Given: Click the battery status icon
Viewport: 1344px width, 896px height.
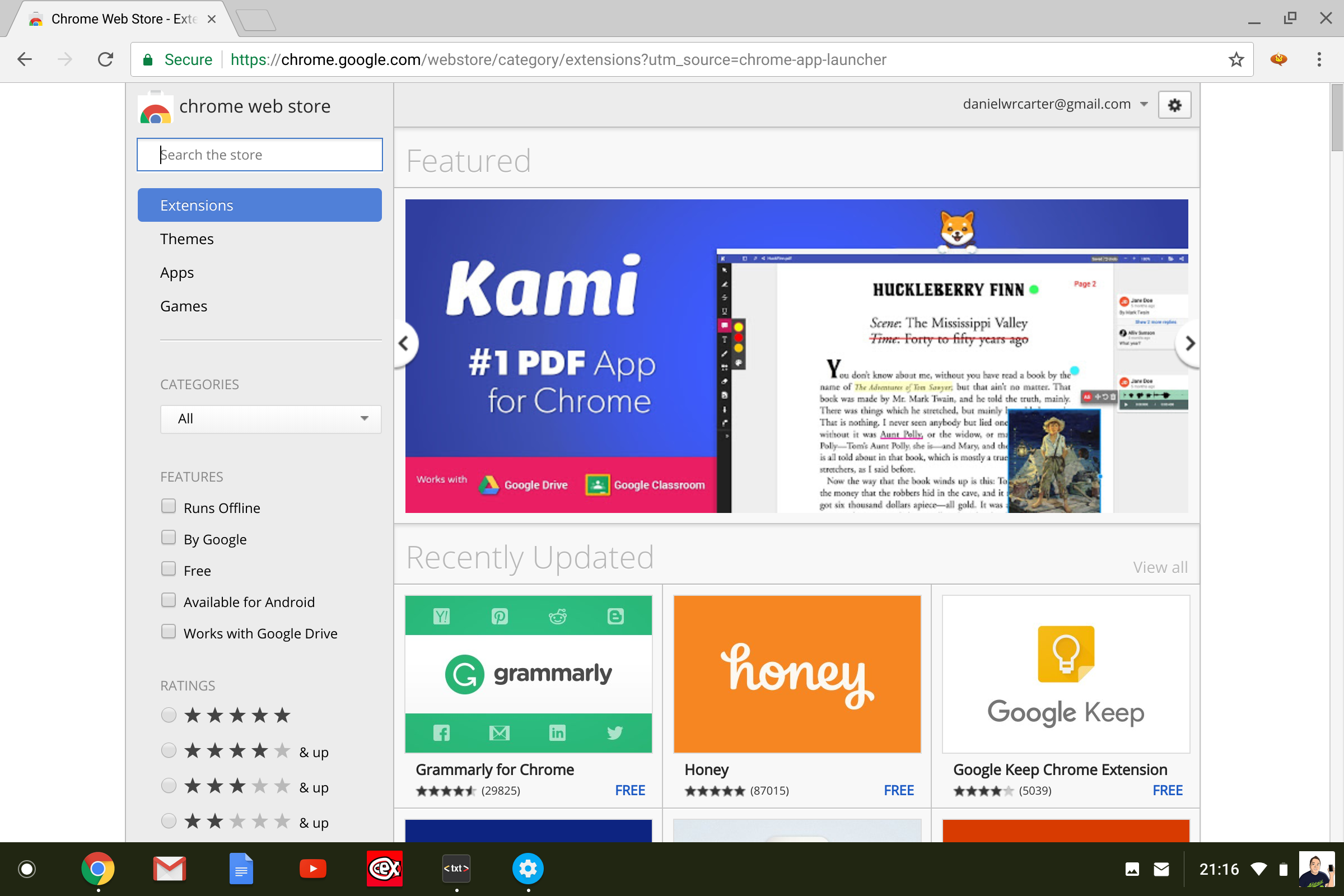Looking at the screenshot, I should point(1284,870).
